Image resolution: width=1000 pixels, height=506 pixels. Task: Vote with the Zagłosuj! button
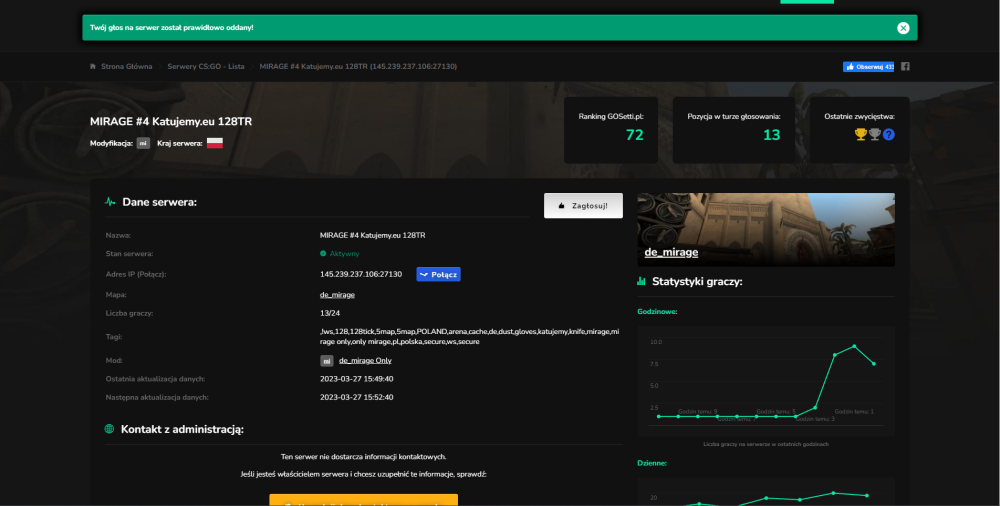pos(583,205)
